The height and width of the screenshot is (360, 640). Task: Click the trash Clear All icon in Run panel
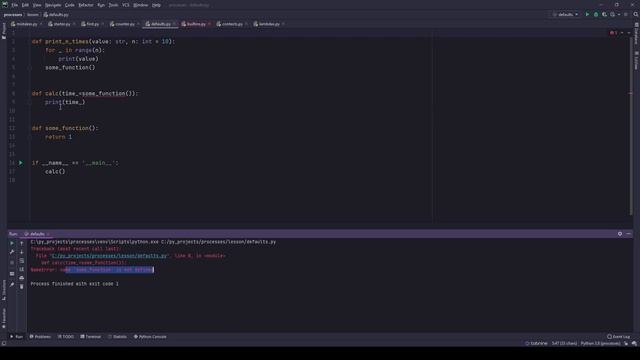point(22,287)
